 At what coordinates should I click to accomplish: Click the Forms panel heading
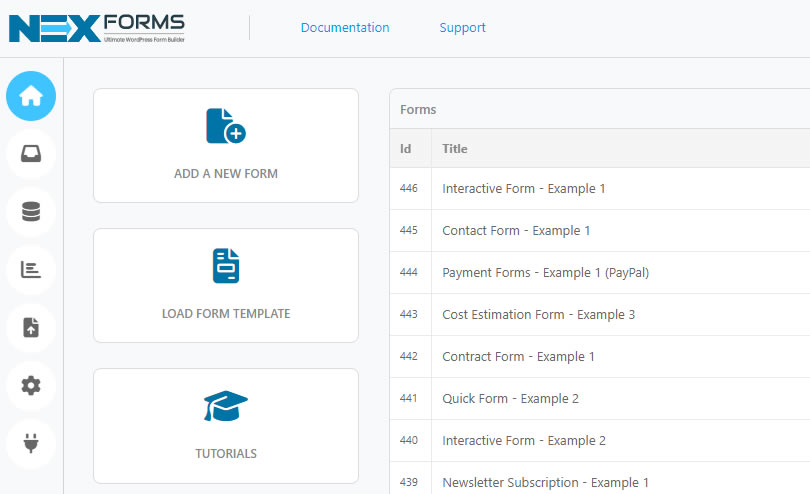418,110
